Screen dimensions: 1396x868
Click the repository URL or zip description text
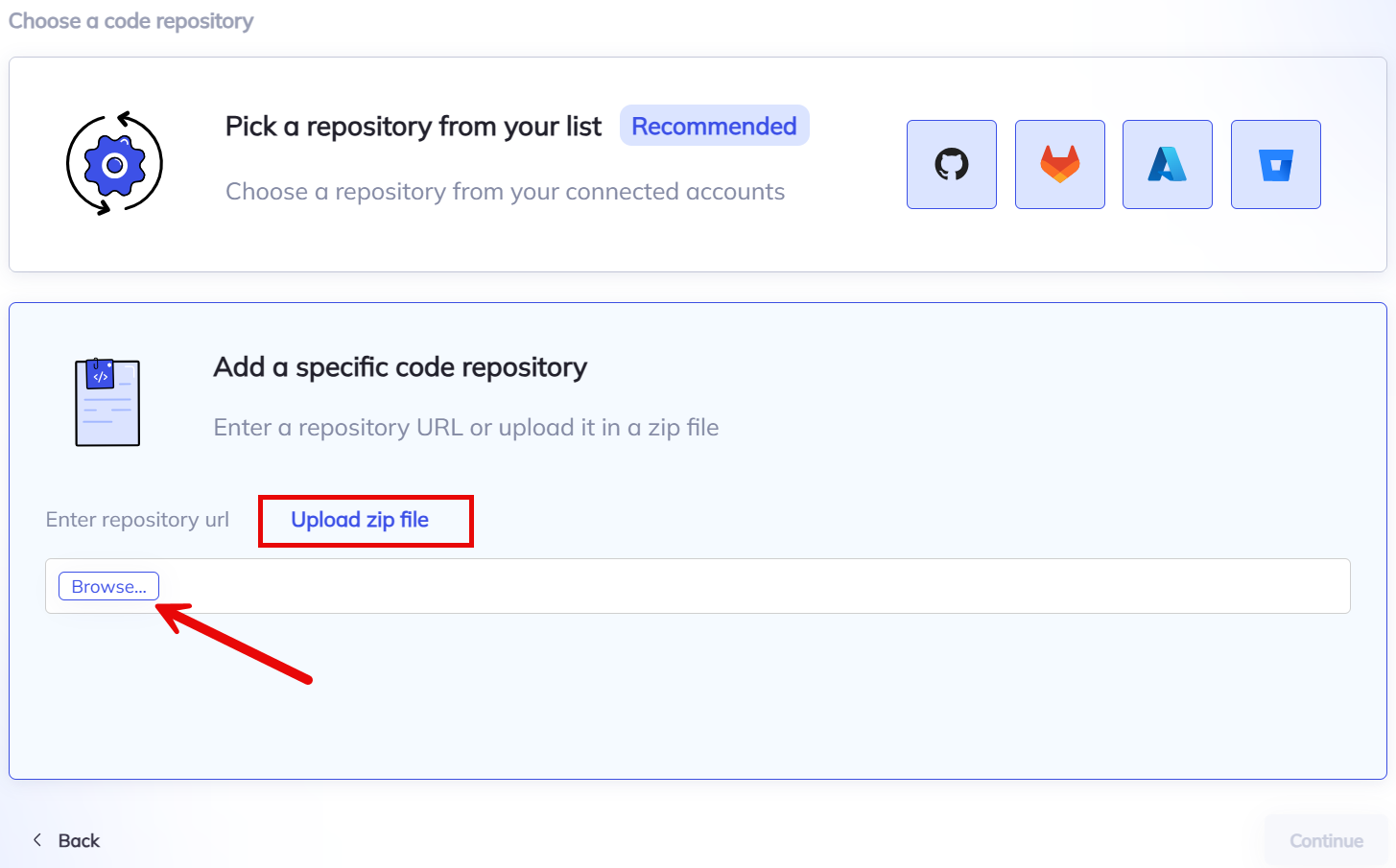click(x=465, y=428)
